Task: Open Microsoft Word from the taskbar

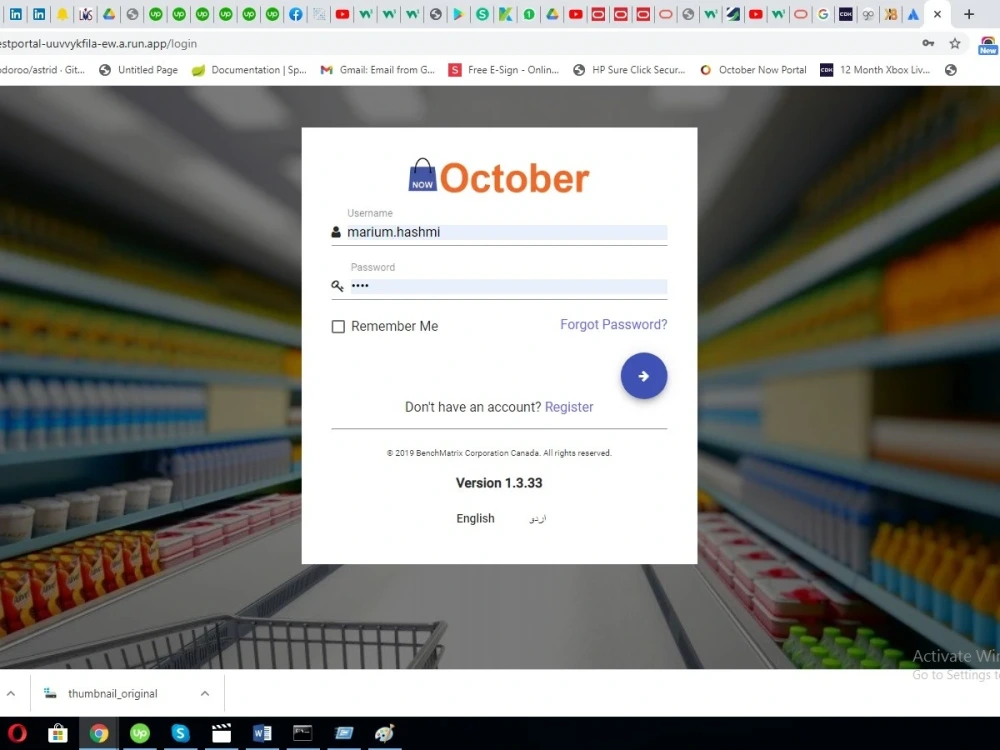Action: [262, 733]
